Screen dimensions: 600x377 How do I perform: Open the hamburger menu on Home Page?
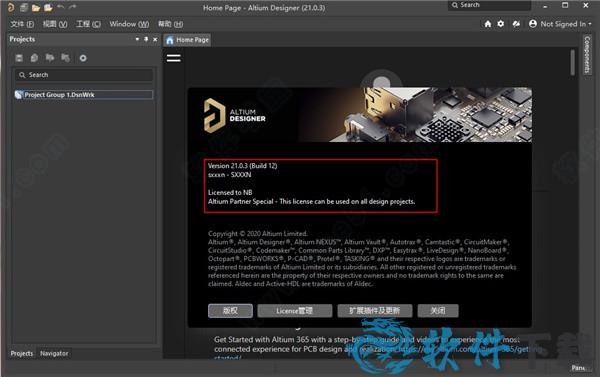173,58
